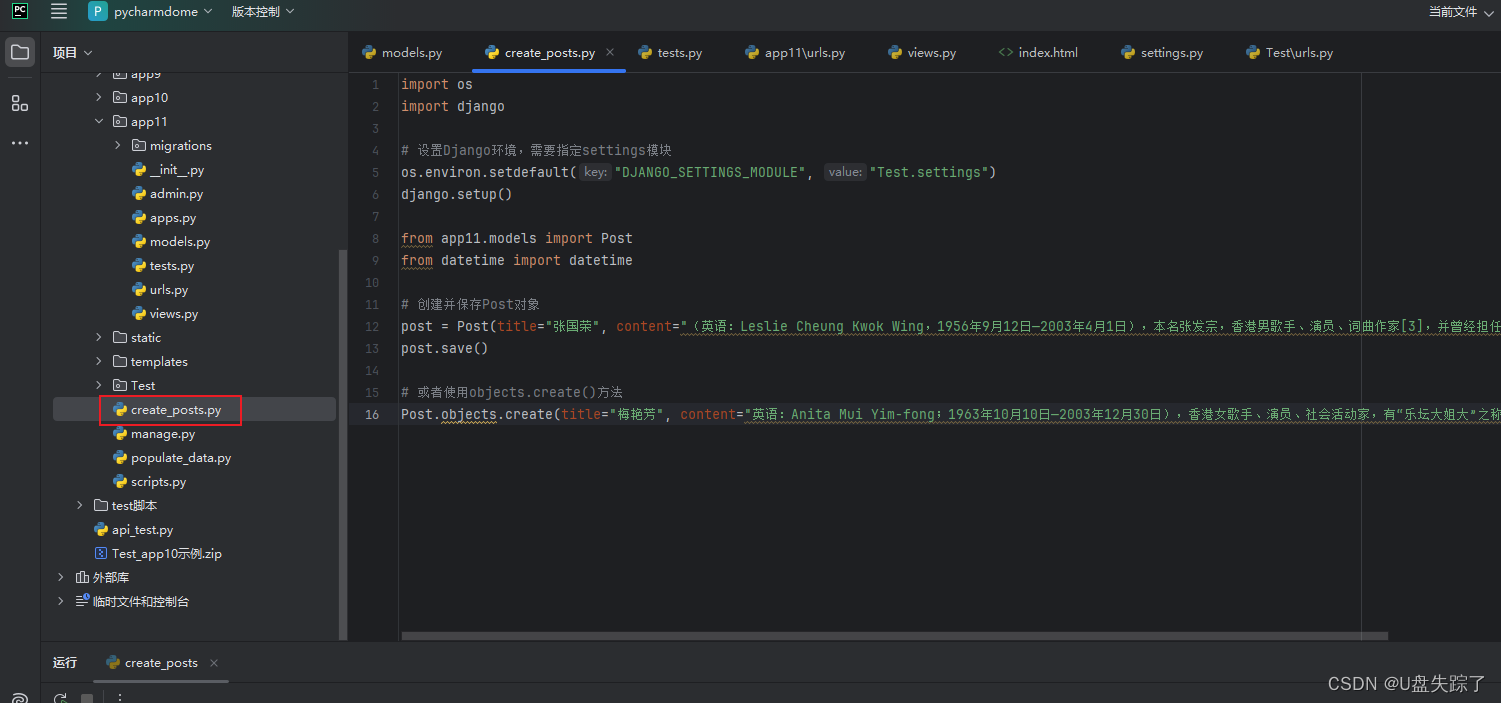
Task: Switch to Test\urls.py editor tab
Action: 1290,52
